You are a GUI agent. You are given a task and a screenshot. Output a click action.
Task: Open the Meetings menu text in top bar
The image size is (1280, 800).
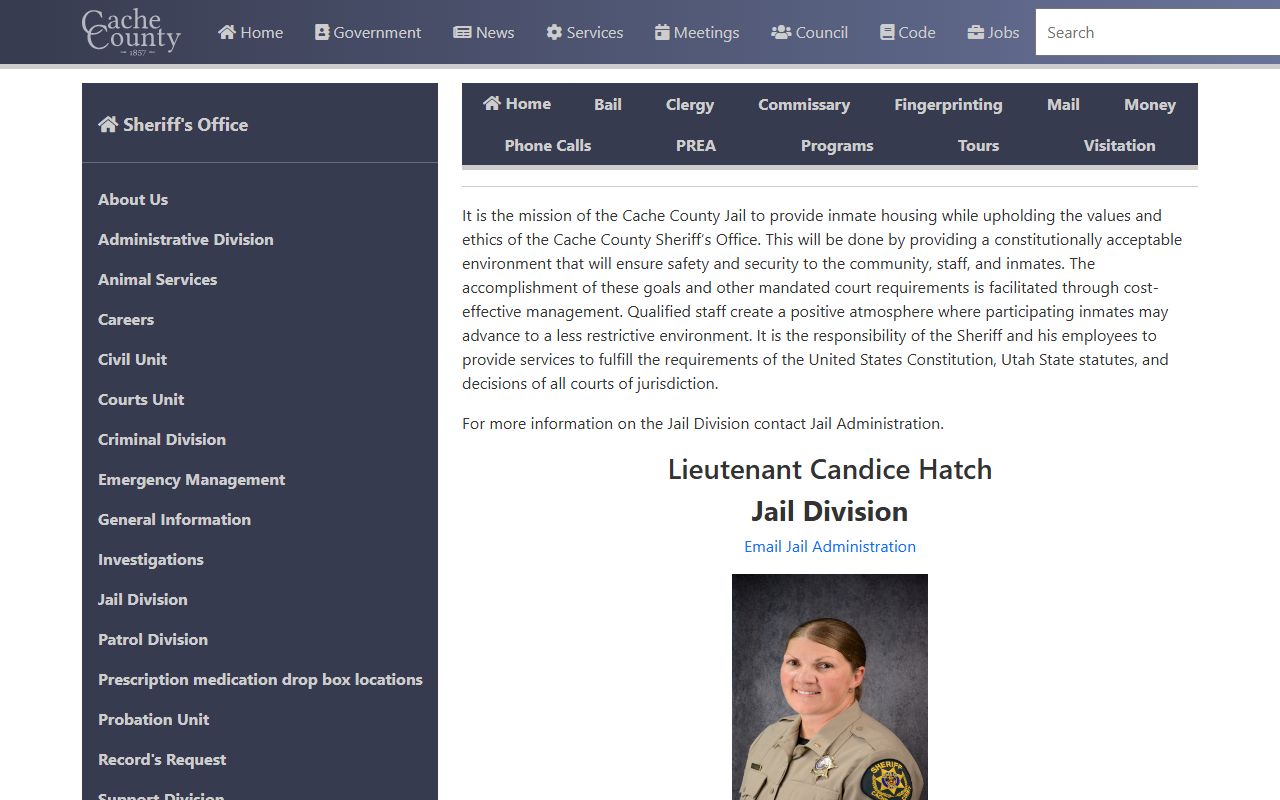click(707, 32)
